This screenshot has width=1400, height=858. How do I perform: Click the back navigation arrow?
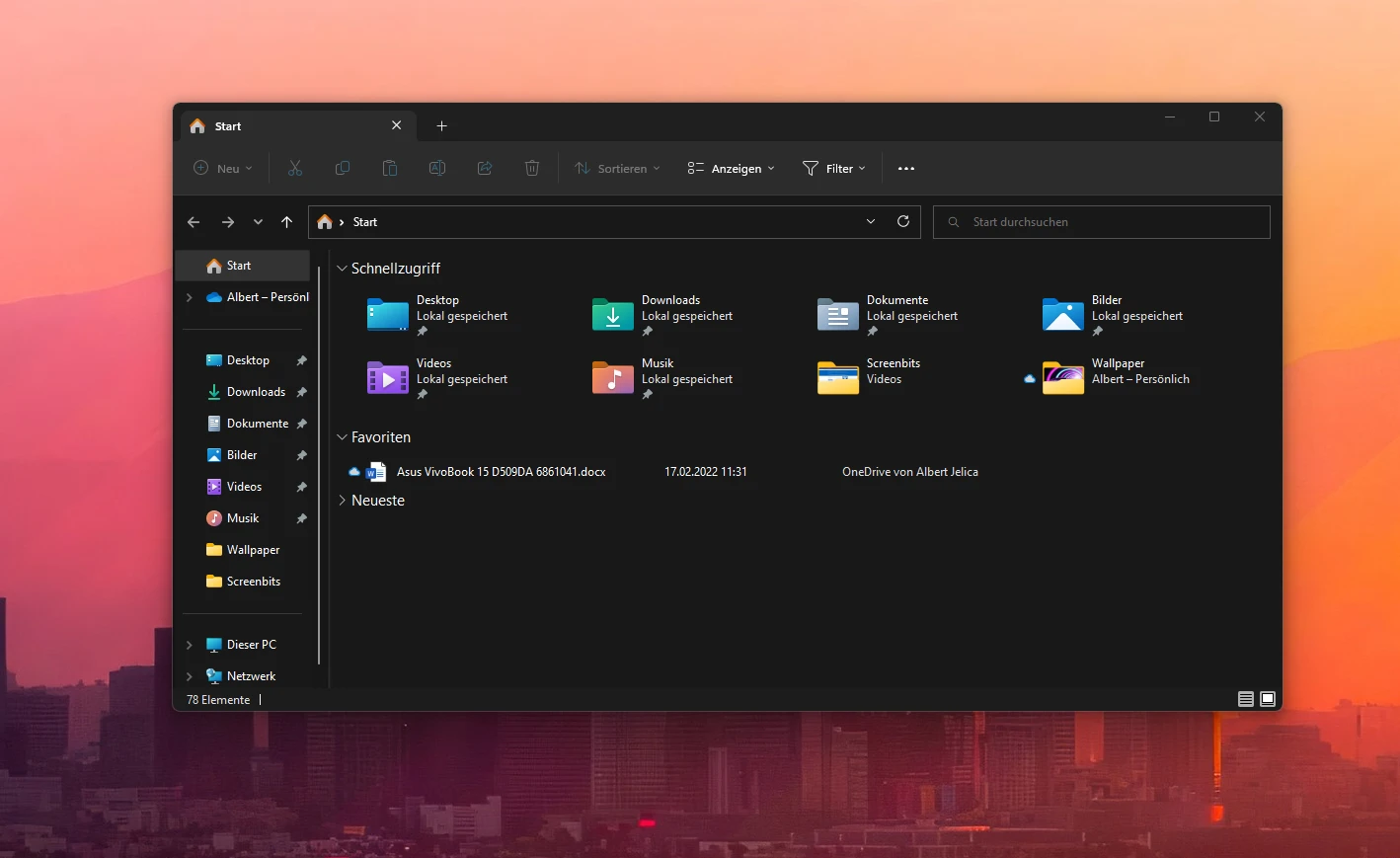194,221
